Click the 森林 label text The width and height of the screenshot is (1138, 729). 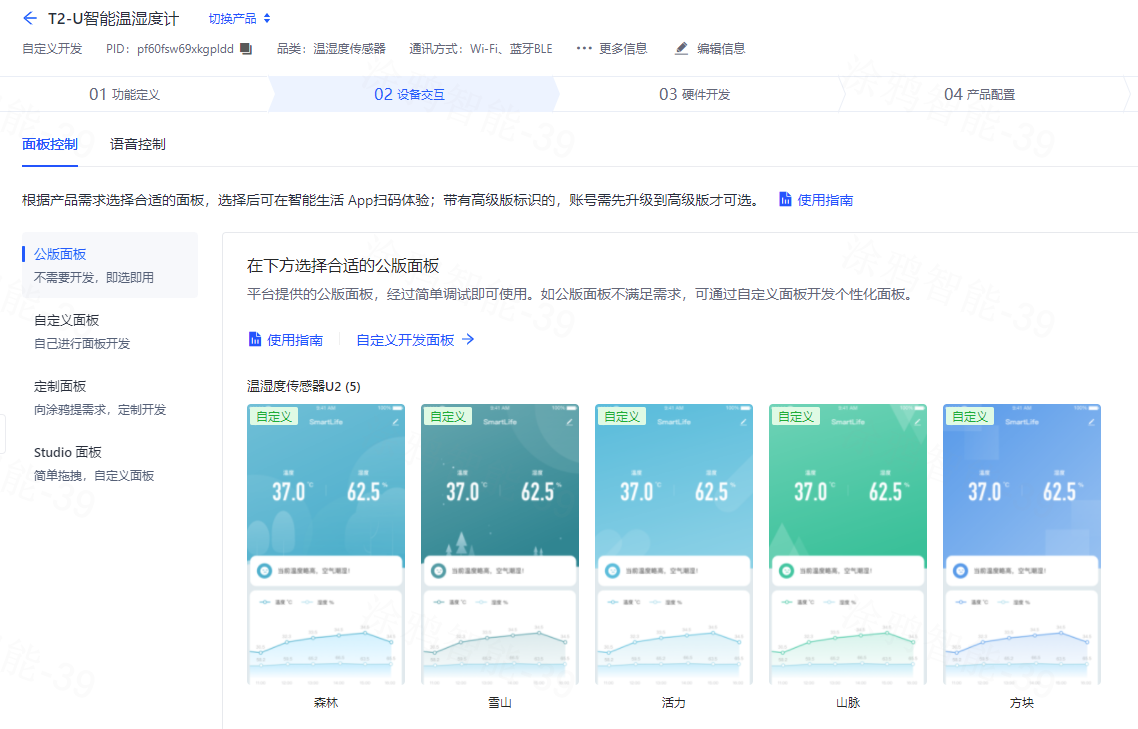coord(326,702)
